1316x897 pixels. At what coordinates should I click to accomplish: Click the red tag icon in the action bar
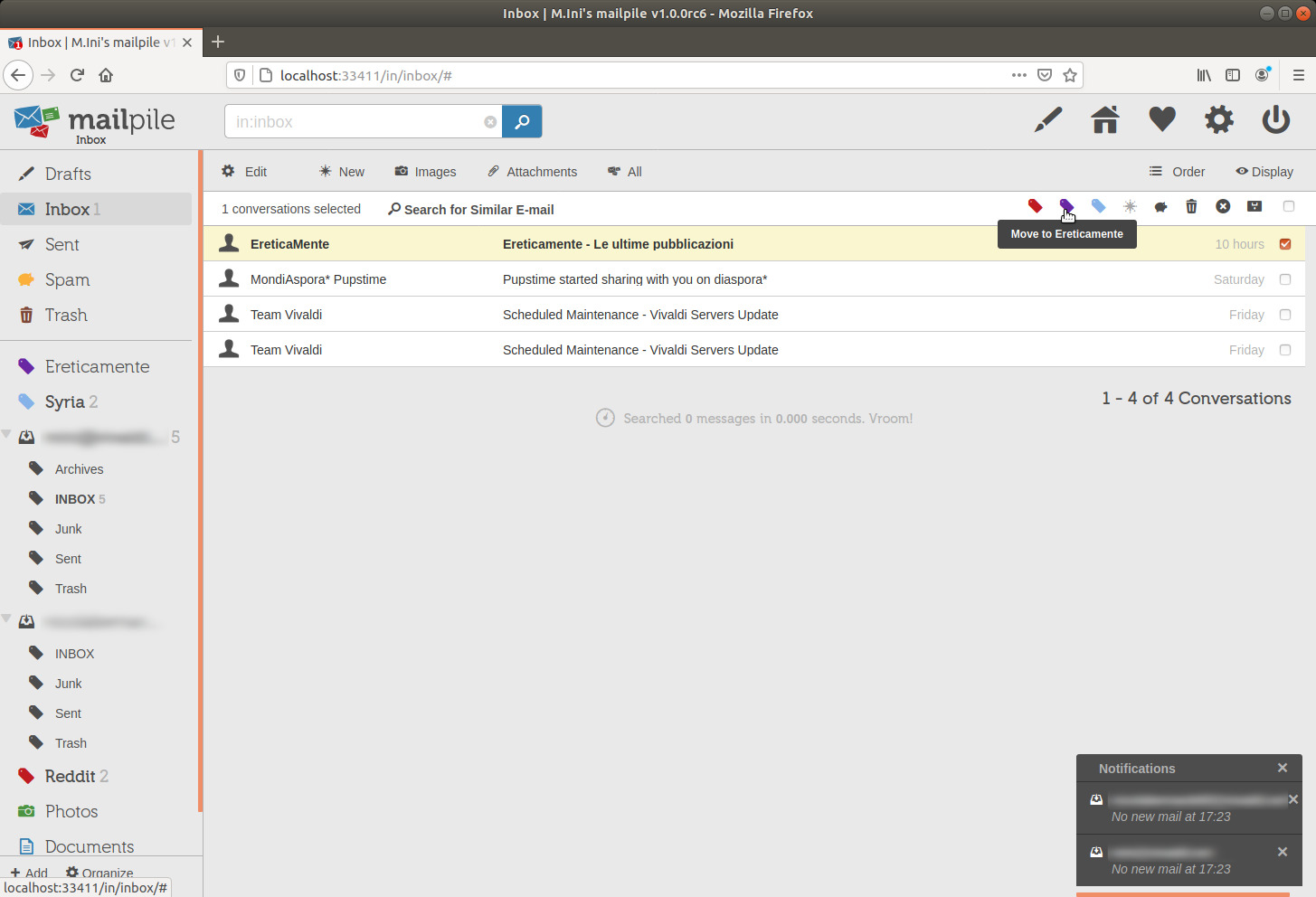[1036, 207]
